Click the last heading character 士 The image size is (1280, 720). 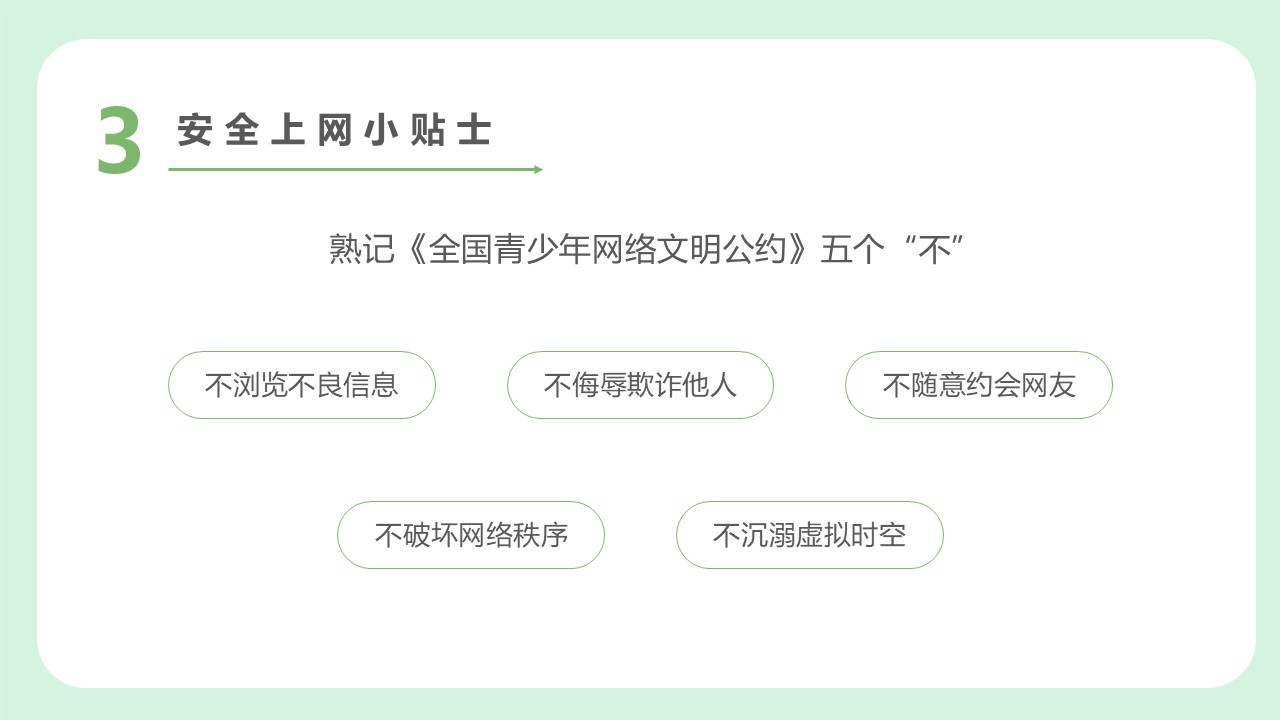(474, 130)
